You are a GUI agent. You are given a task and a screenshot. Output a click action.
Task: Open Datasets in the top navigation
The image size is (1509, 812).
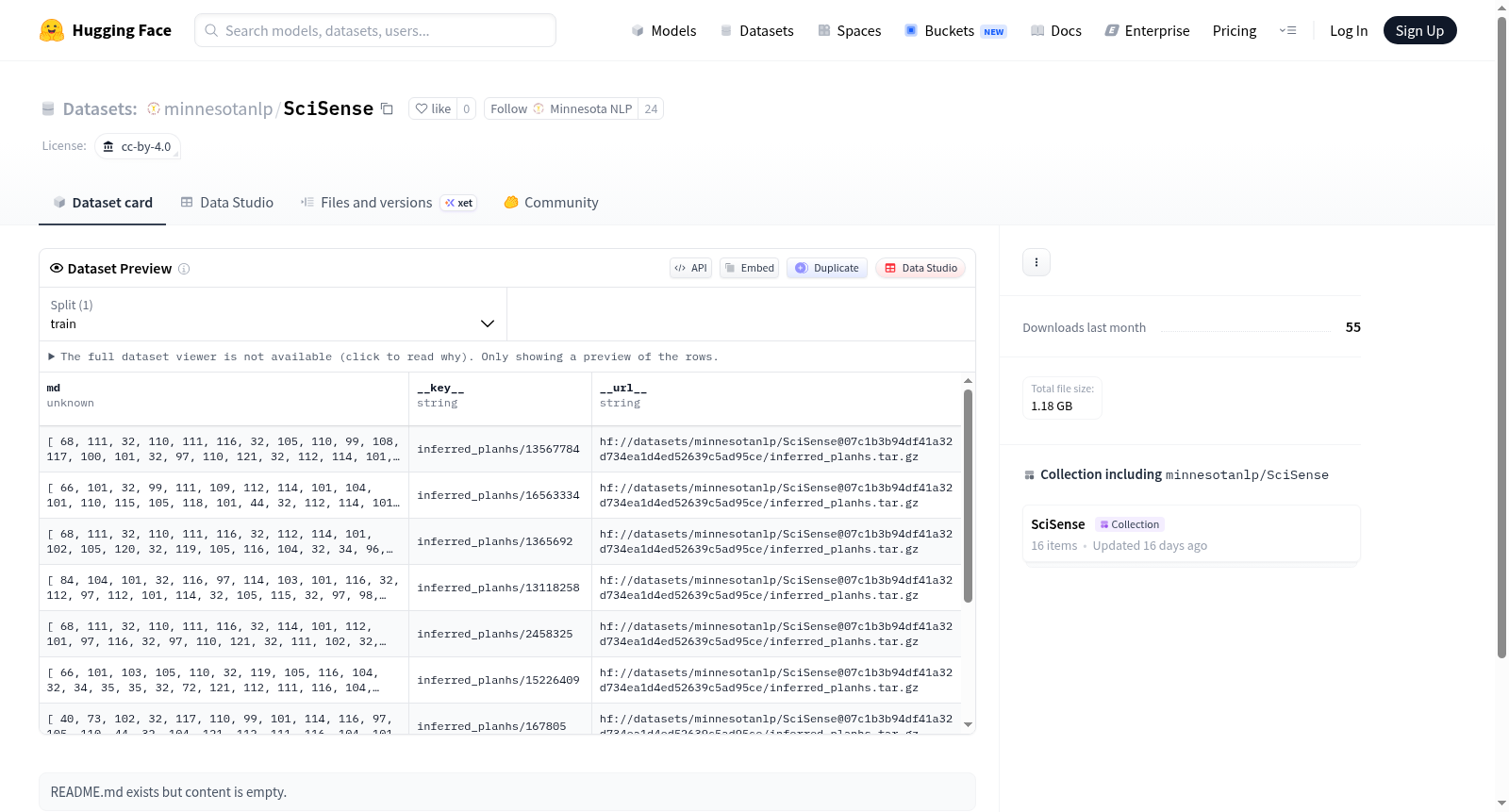click(x=756, y=30)
